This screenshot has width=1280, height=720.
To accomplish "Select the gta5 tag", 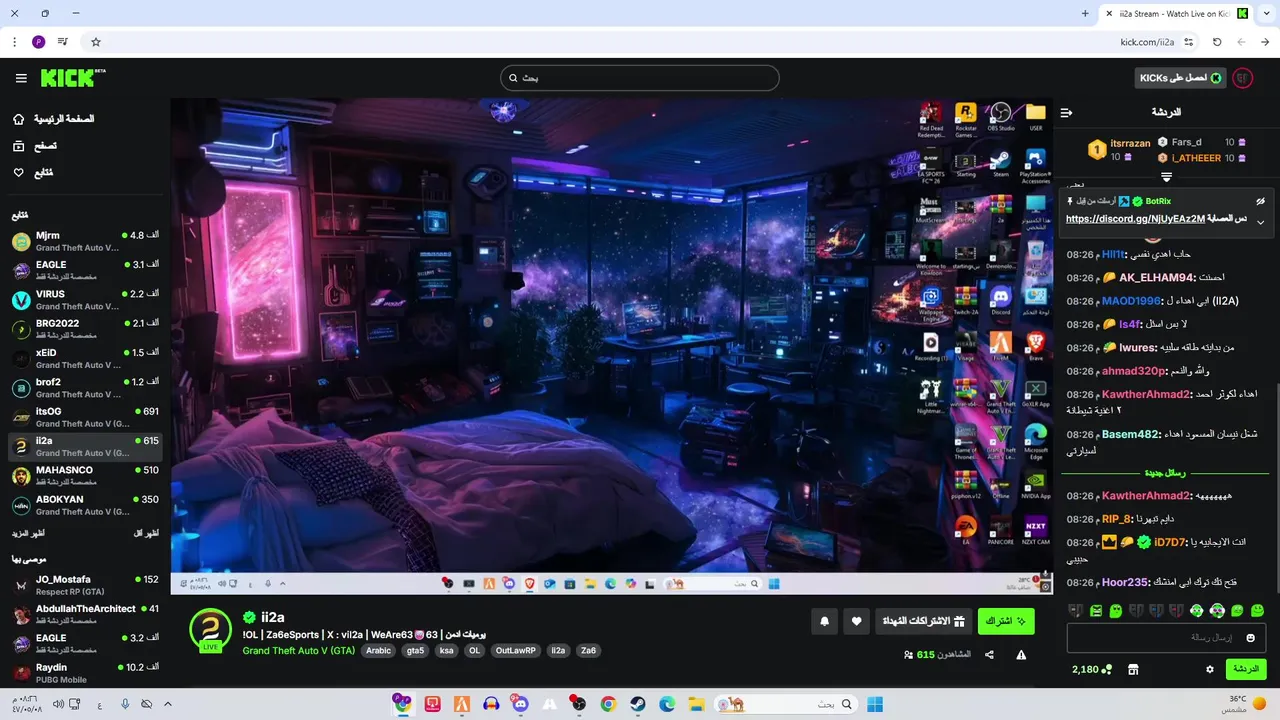I will (415, 650).
